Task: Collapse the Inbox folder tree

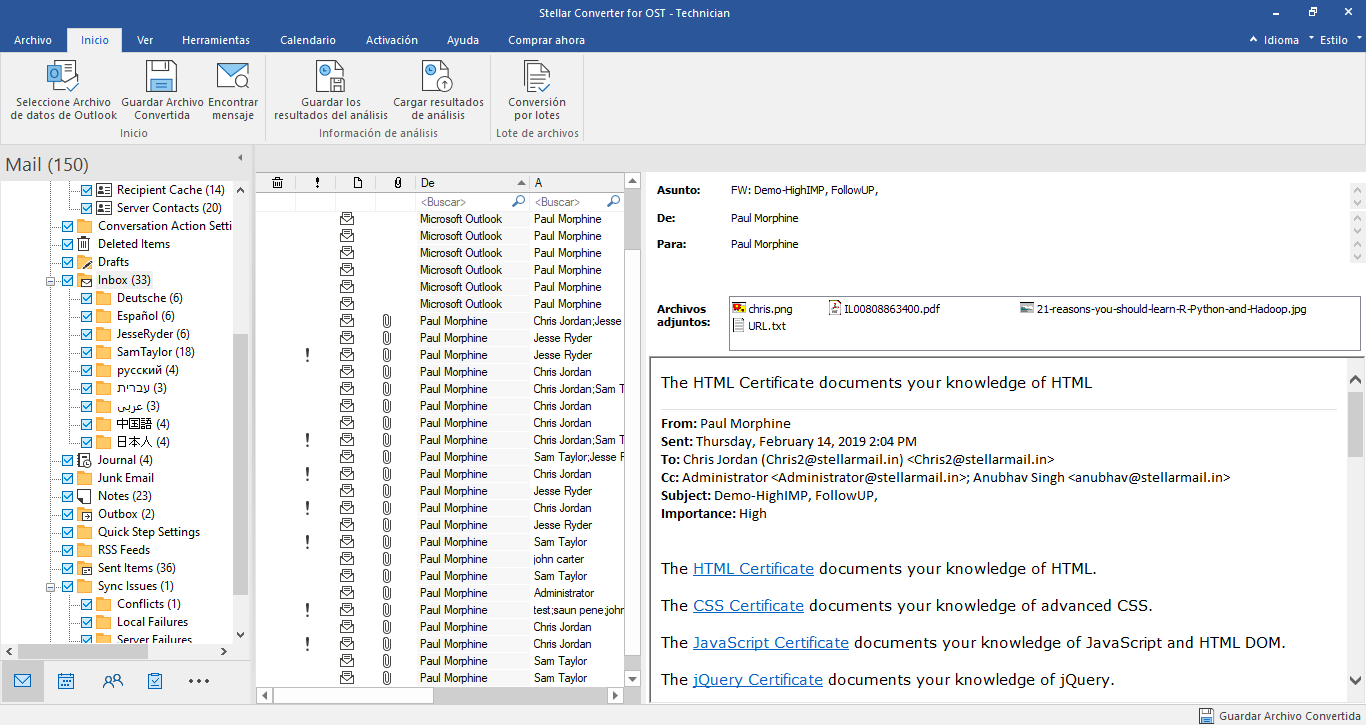Action: [49, 281]
